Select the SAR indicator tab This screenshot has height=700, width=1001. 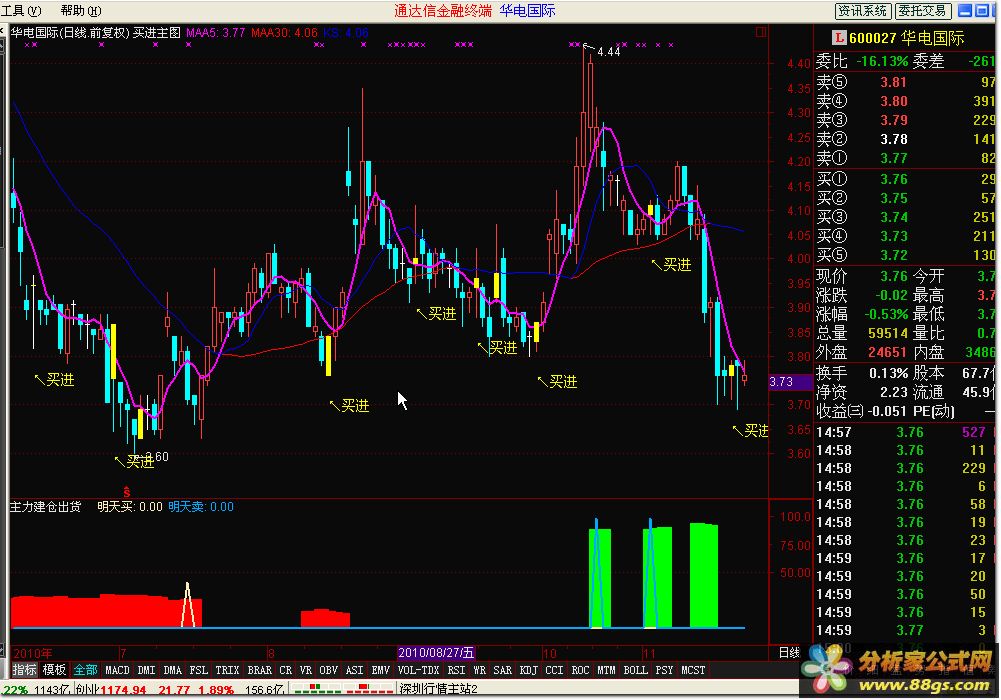click(x=502, y=670)
